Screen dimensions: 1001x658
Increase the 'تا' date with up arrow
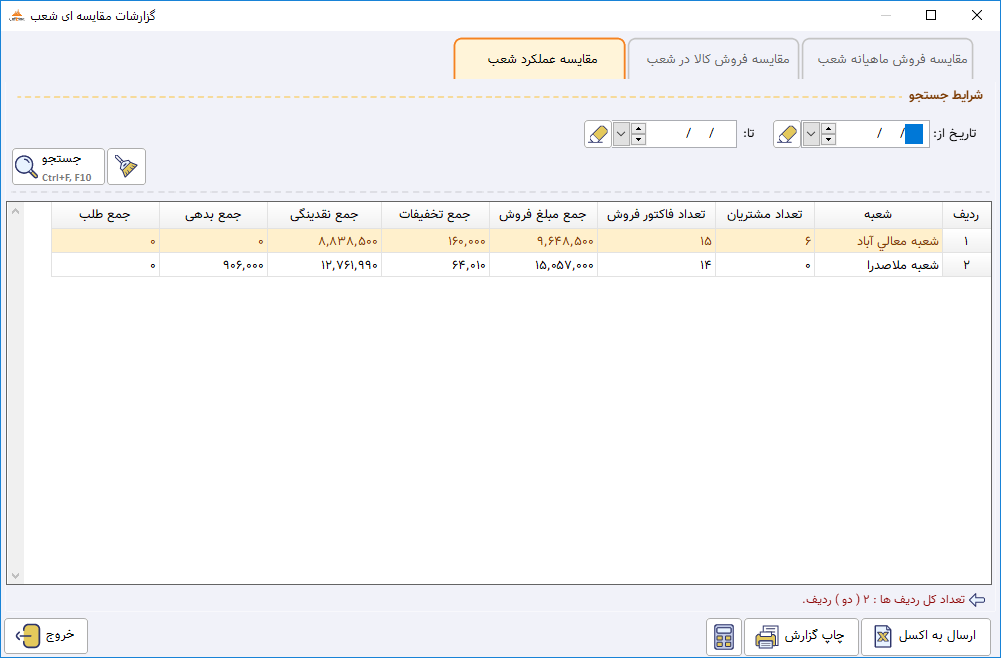(x=638, y=128)
